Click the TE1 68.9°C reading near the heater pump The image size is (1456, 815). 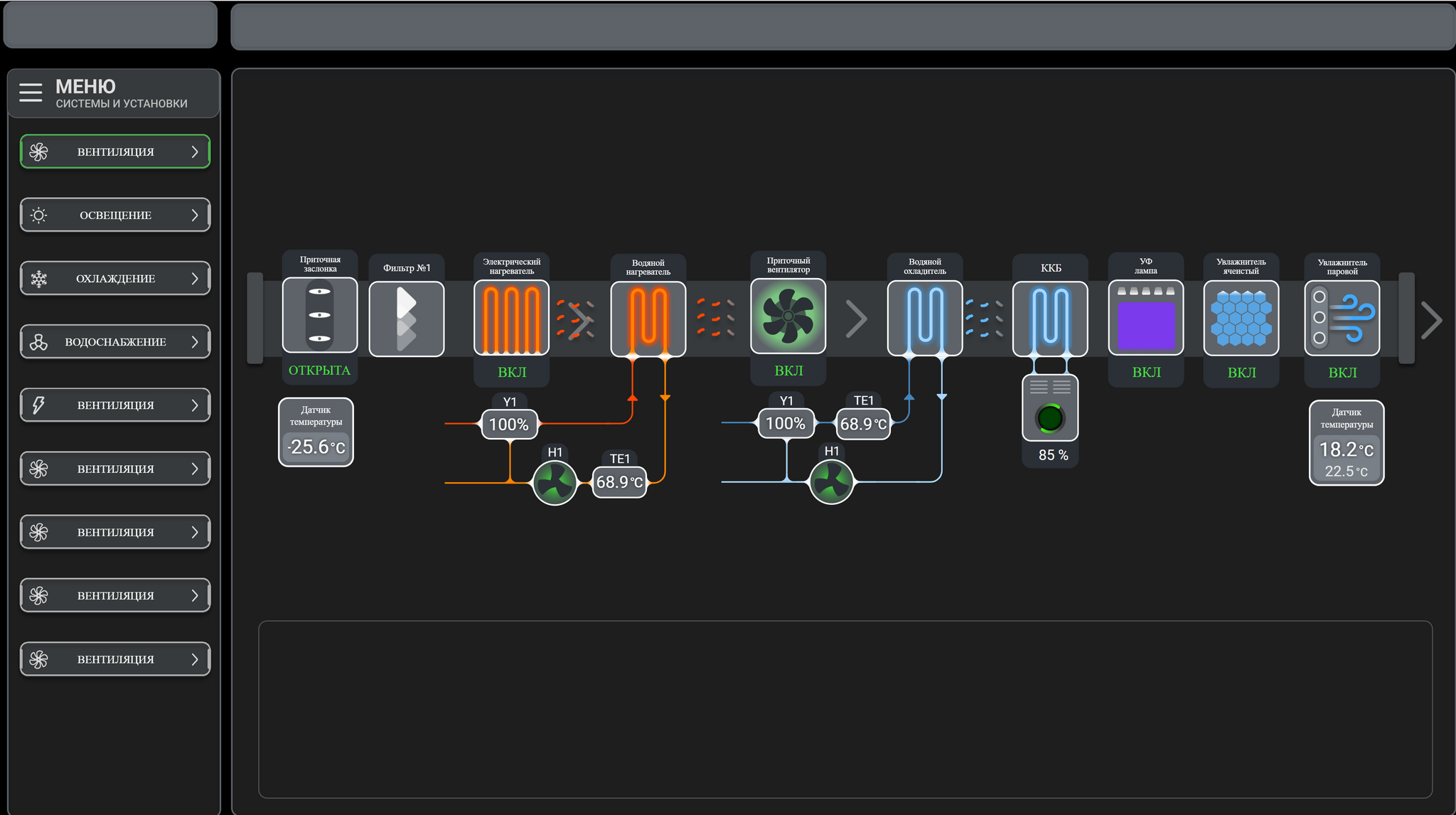tap(619, 481)
